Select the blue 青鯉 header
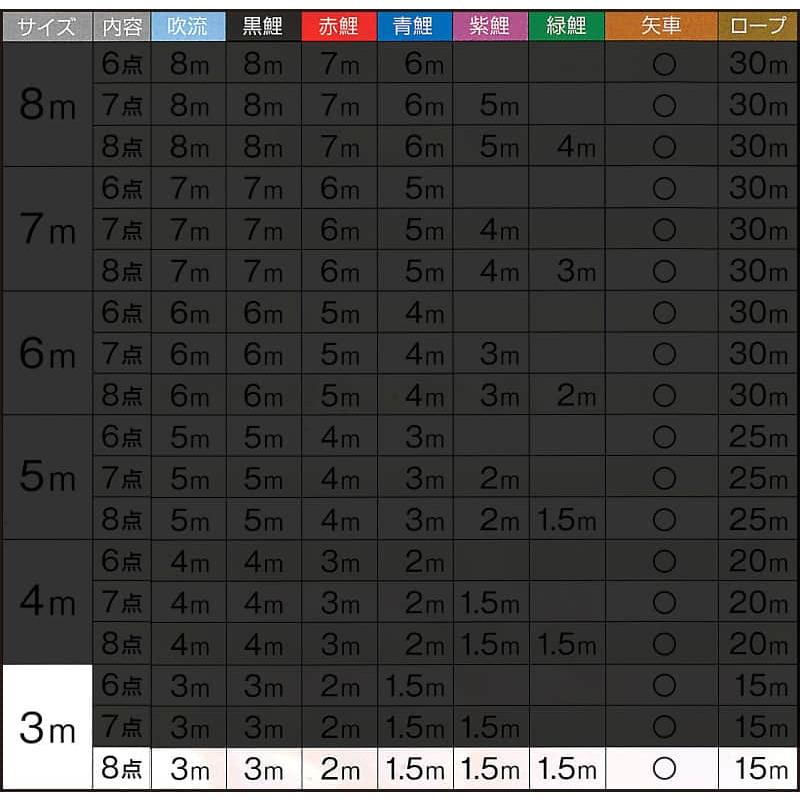 point(415,27)
